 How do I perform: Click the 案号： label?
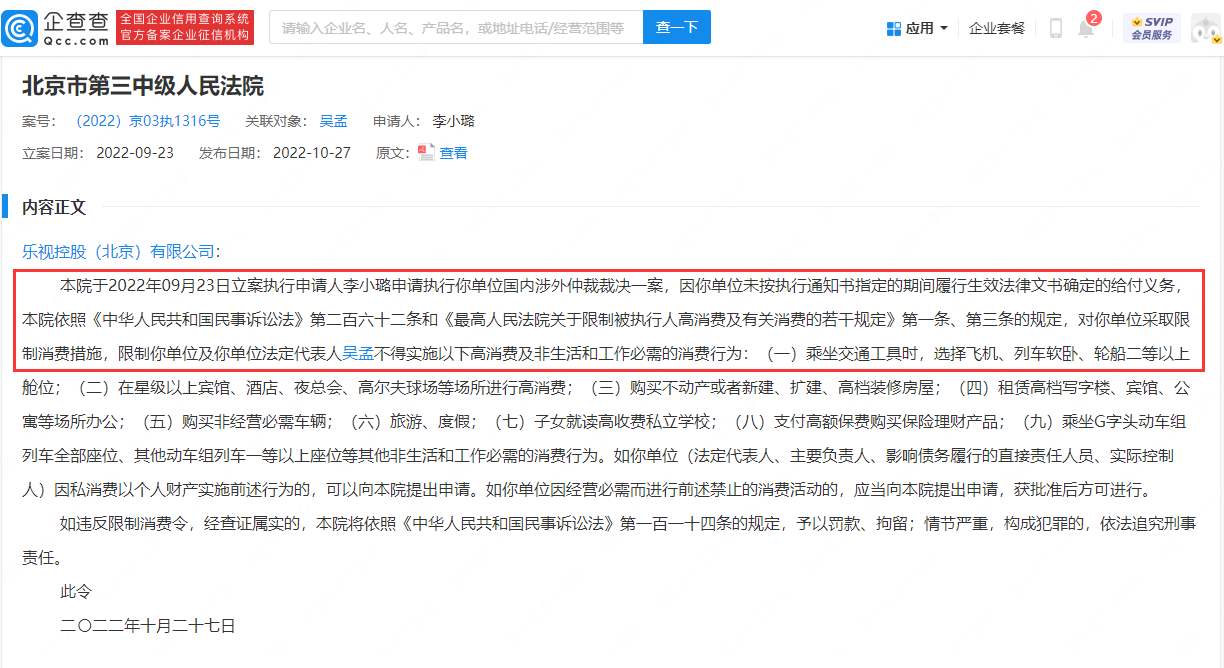click(x=40, y=121)
